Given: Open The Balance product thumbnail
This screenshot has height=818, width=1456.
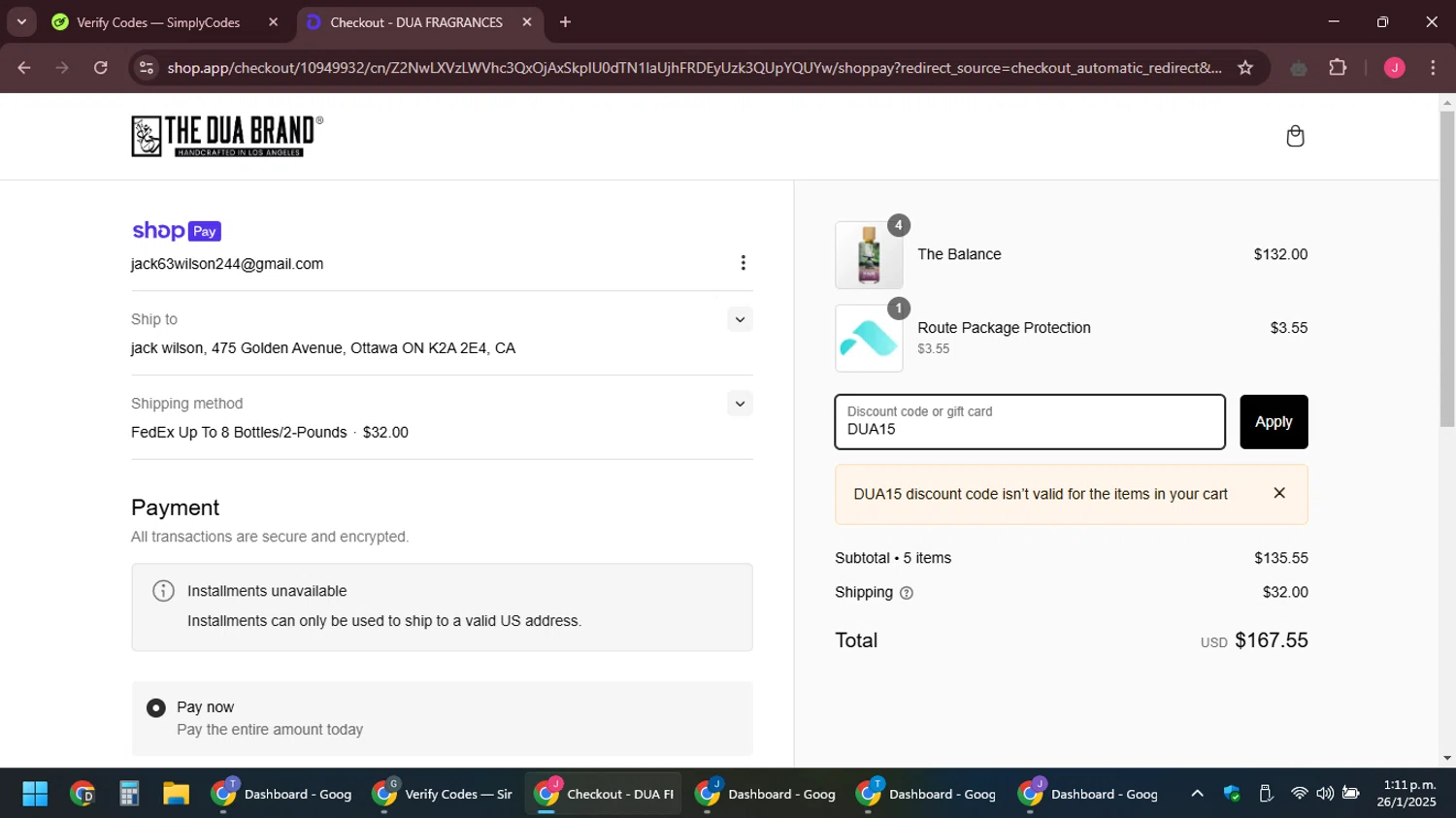Looking at the screenshot, I should (869, 255).
